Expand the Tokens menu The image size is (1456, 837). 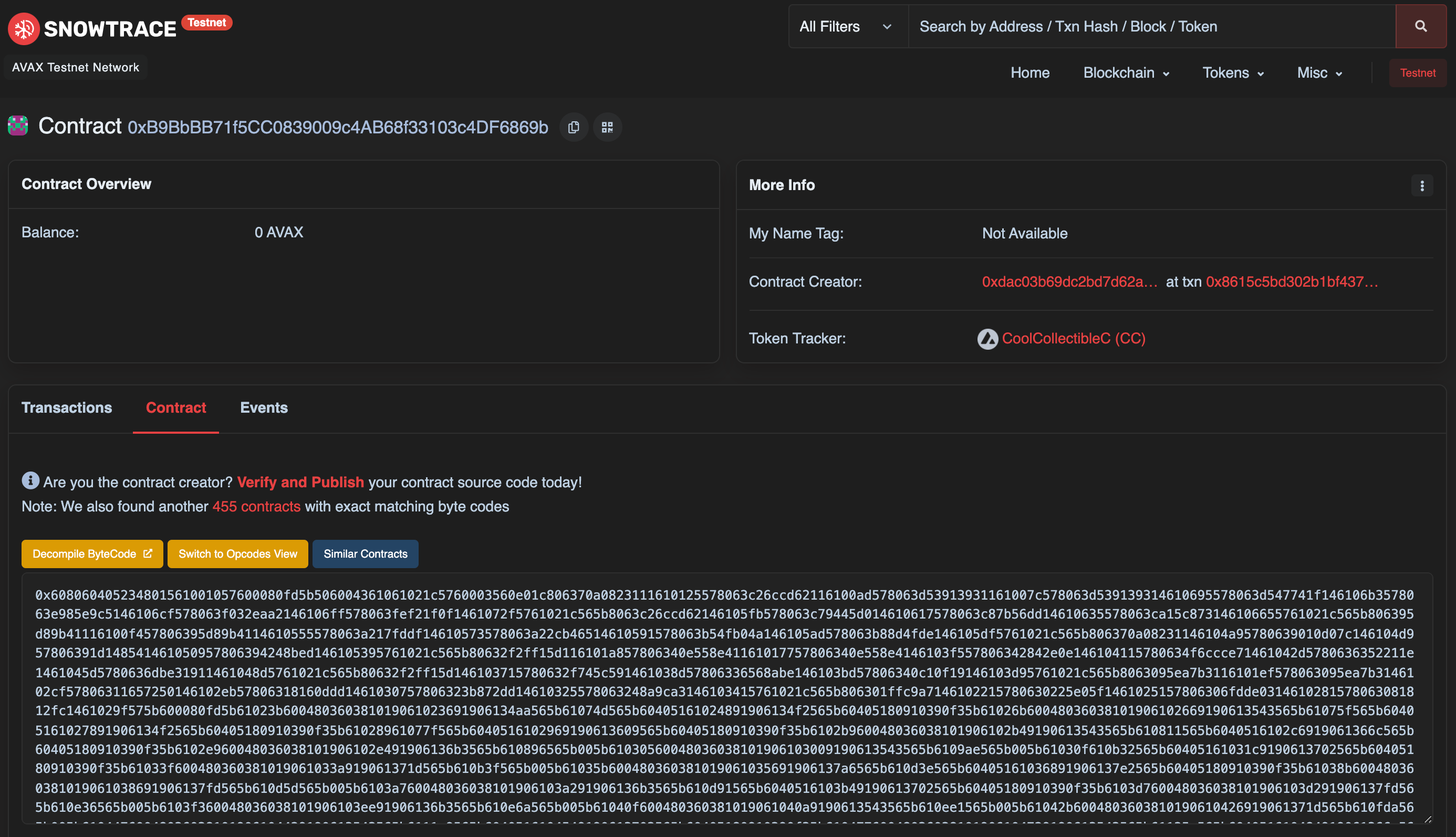tap(1233, 73)
